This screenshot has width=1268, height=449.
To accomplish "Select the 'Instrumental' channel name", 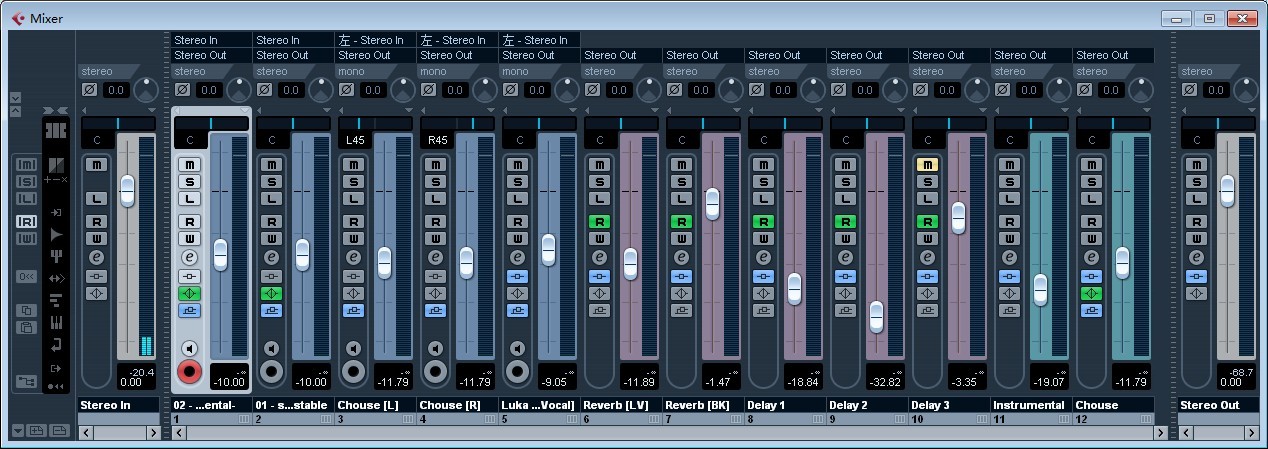I will coord(1031,405).
